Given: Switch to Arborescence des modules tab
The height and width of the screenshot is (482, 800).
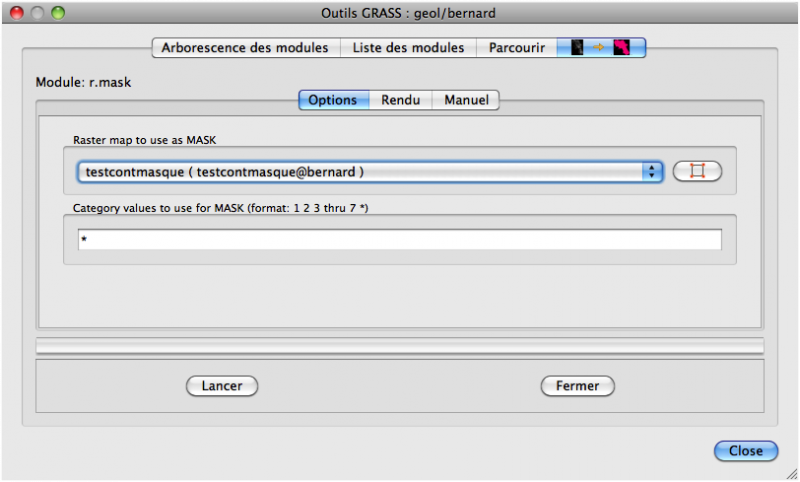Looking at the screenshot, I should 246,47.
